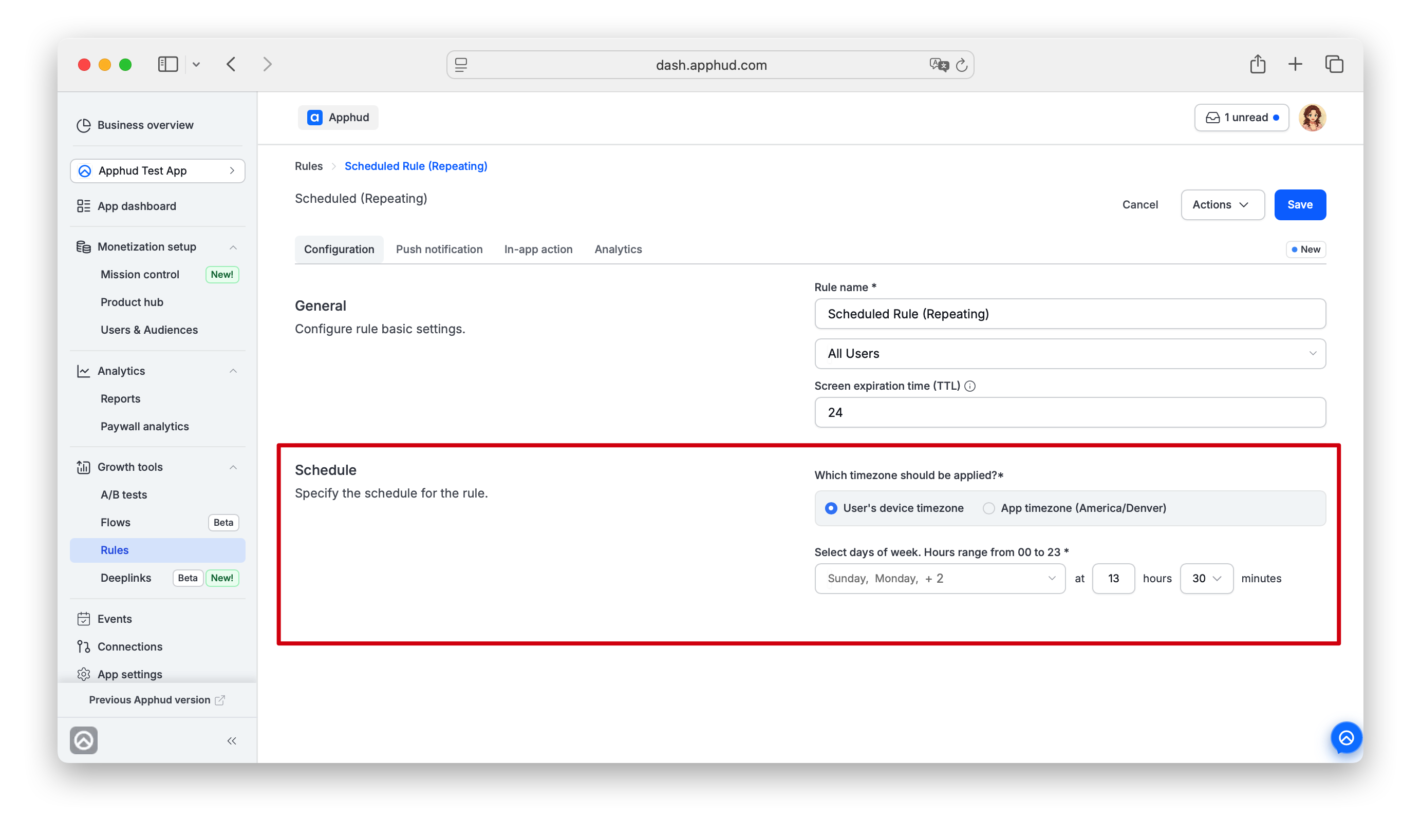Click the New status badge
The height and width of the screenshot is (840, 1421).
tap(1305, 249)
